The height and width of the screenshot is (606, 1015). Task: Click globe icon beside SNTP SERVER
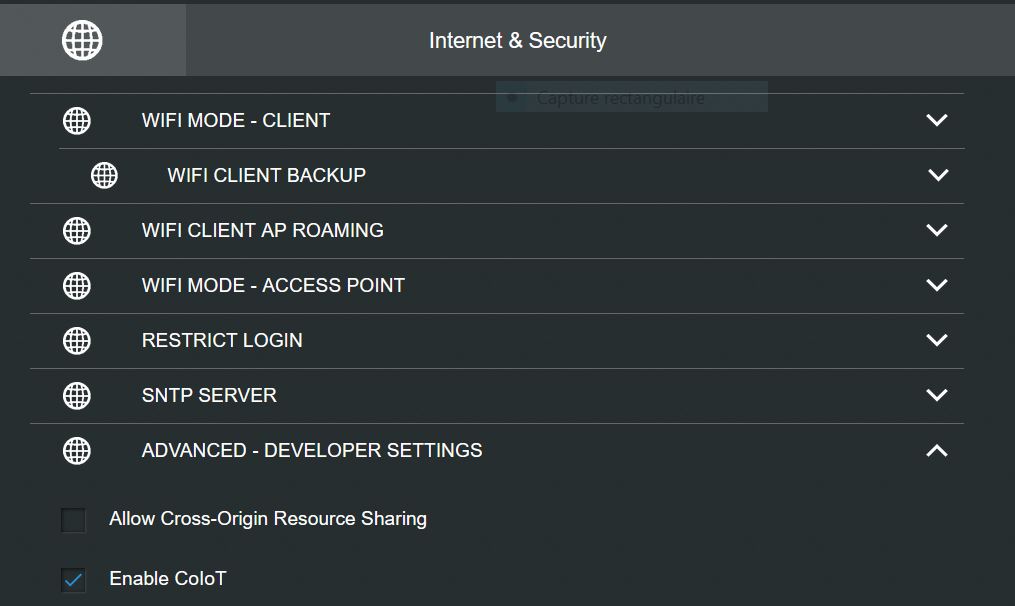click(x=77, y=396)
